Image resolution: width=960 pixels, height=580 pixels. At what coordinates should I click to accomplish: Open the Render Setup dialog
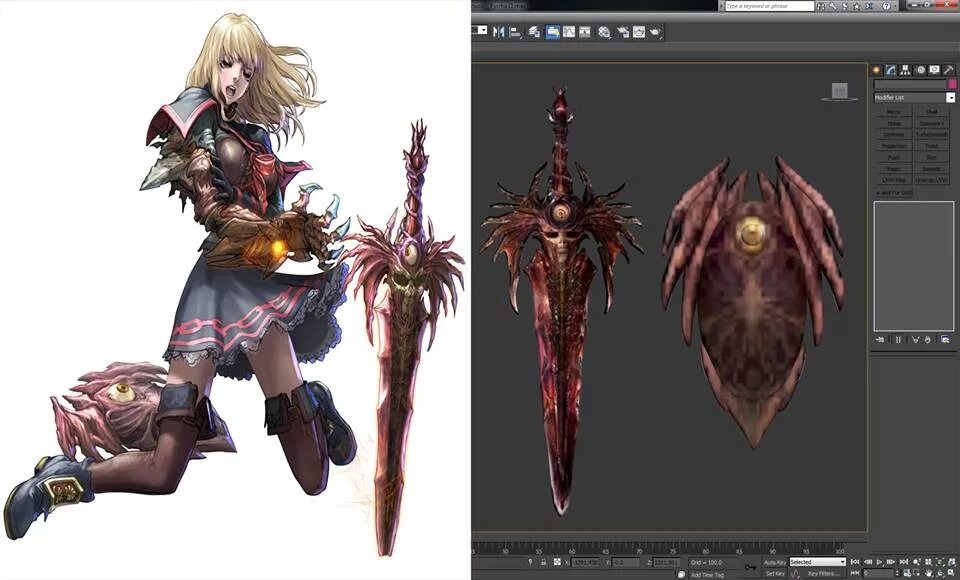point(623,32)
